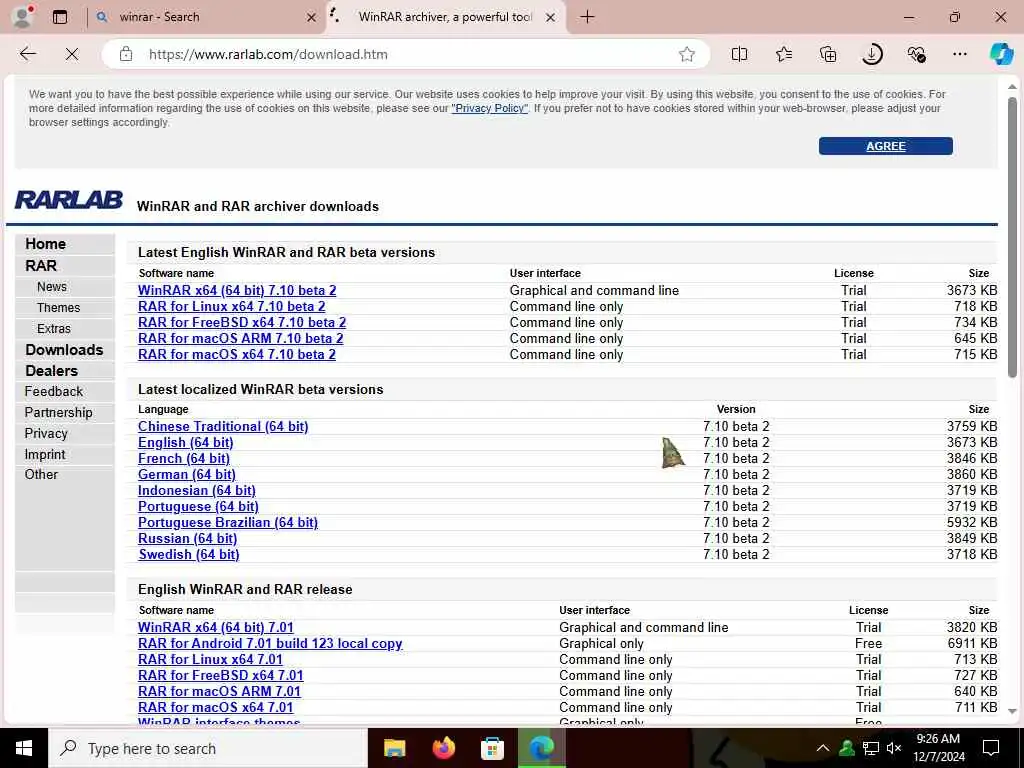This screenshot has width=1024, height=768.
Task: Download WinRAR x64 7.10 beta 2
Action: pos(237,291)
